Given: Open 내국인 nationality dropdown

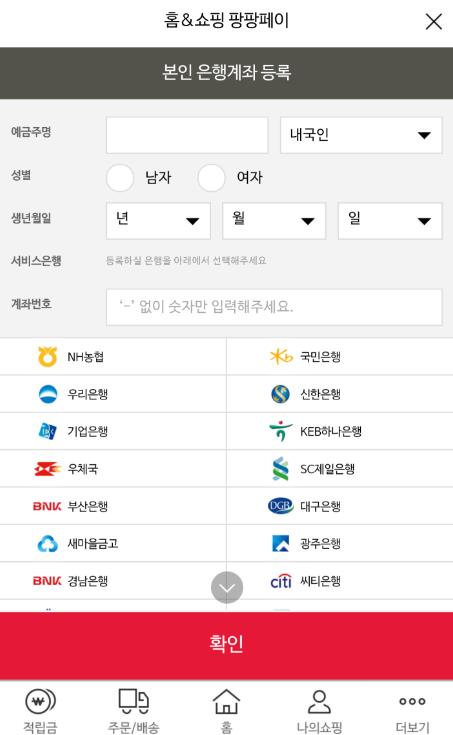Looking at the screenshot, I should [x=361, y=135].
